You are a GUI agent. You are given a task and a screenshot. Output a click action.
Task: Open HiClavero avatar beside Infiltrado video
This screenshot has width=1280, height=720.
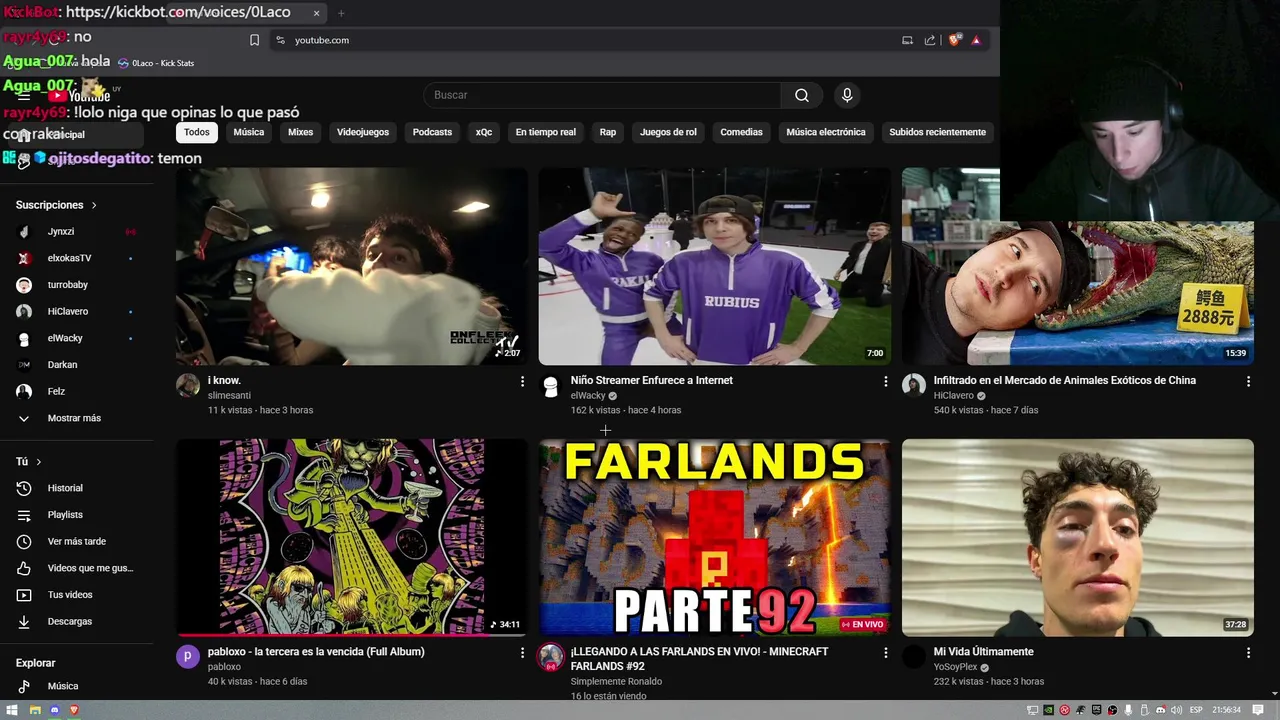(914, 386)
